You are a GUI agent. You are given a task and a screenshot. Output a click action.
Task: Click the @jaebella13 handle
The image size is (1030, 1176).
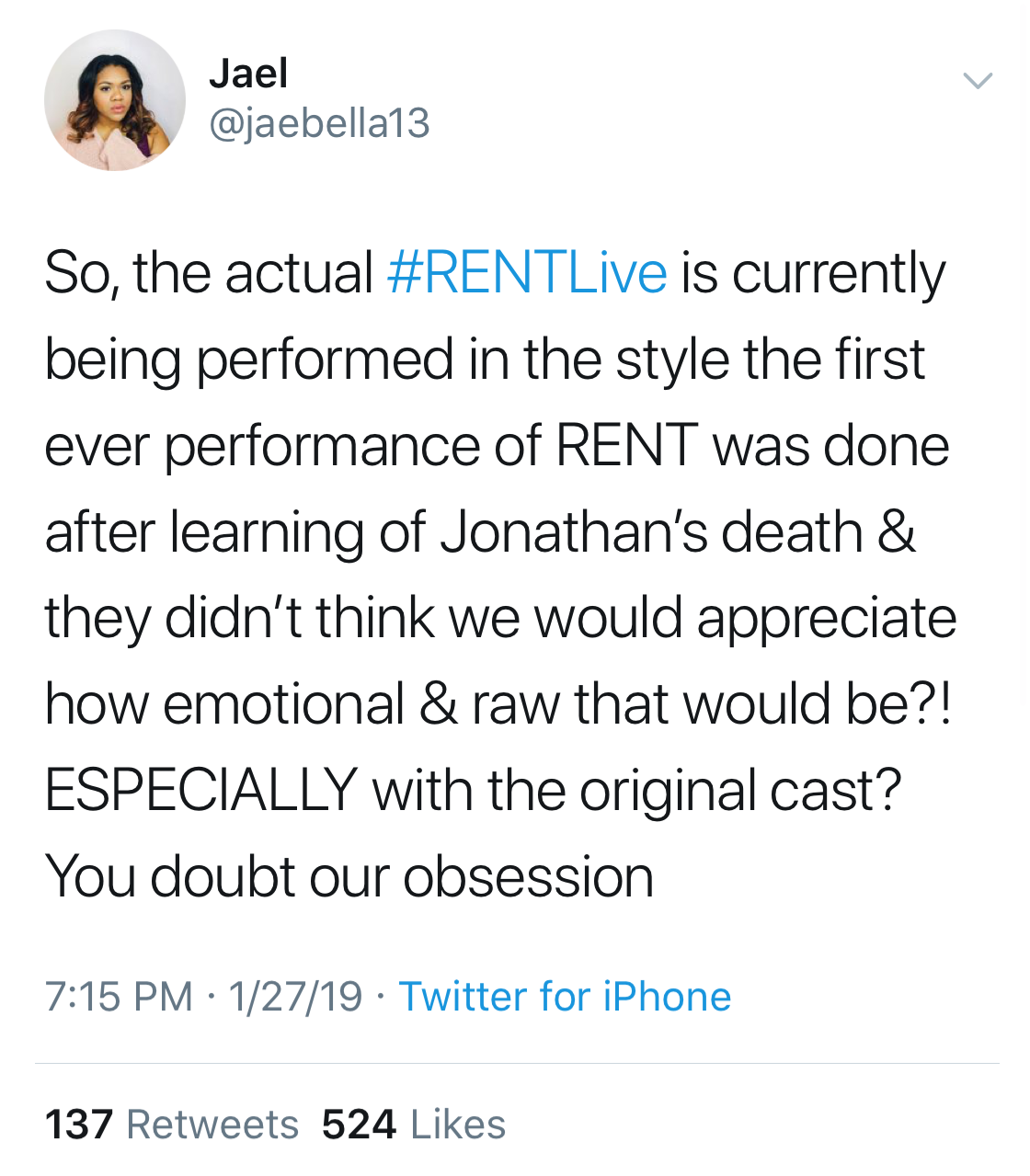319,123
